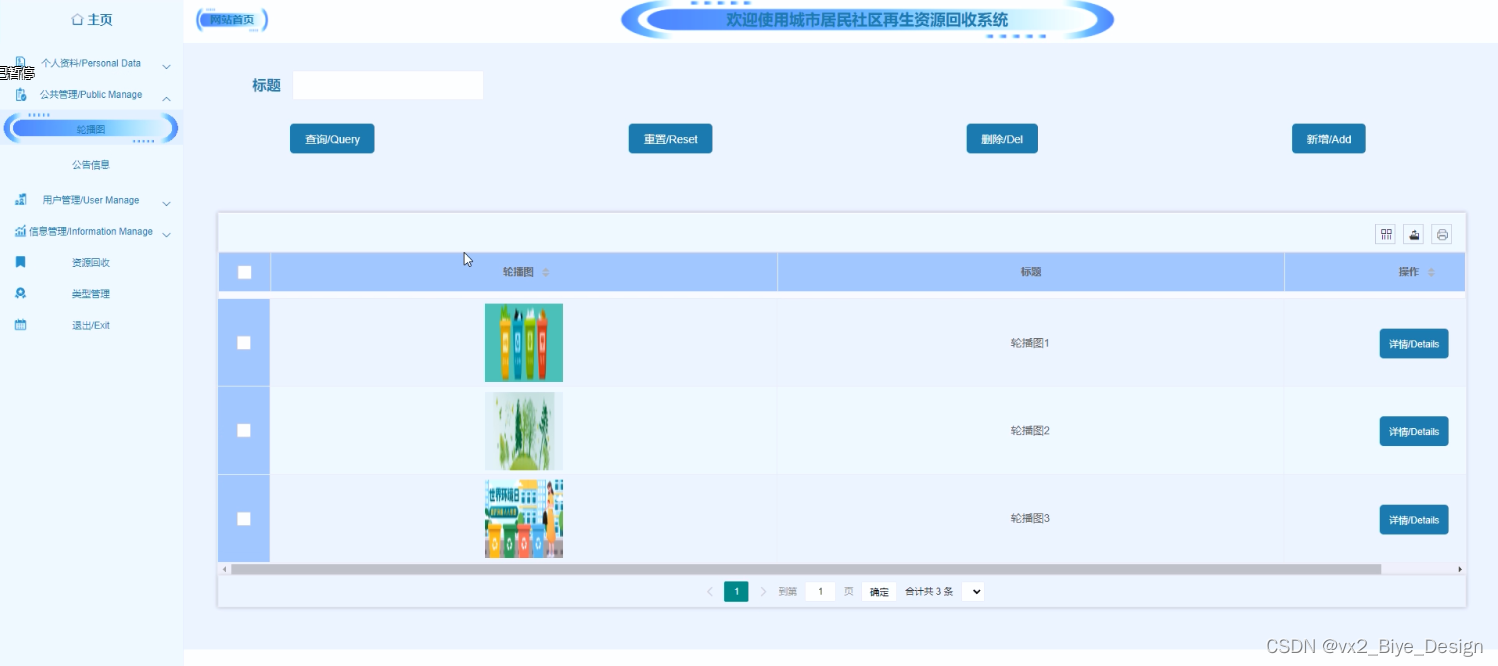This screenshot has width=1498, height=666.
Task: Click horizontal scrollbar right arrow
Action: point(1460,569)
